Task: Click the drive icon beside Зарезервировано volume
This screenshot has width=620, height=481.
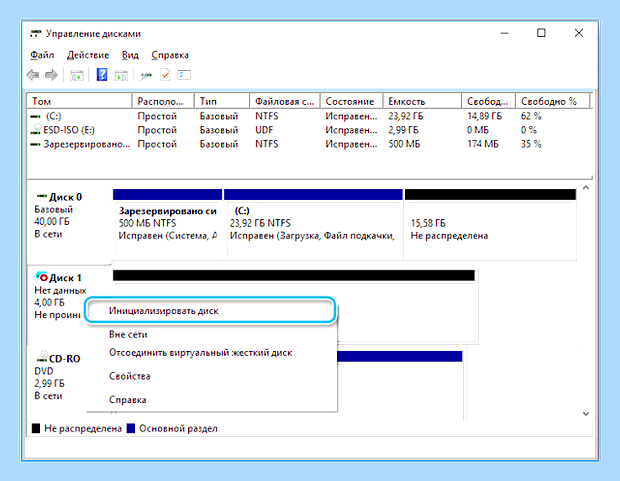Action: (x=36, y=144)
